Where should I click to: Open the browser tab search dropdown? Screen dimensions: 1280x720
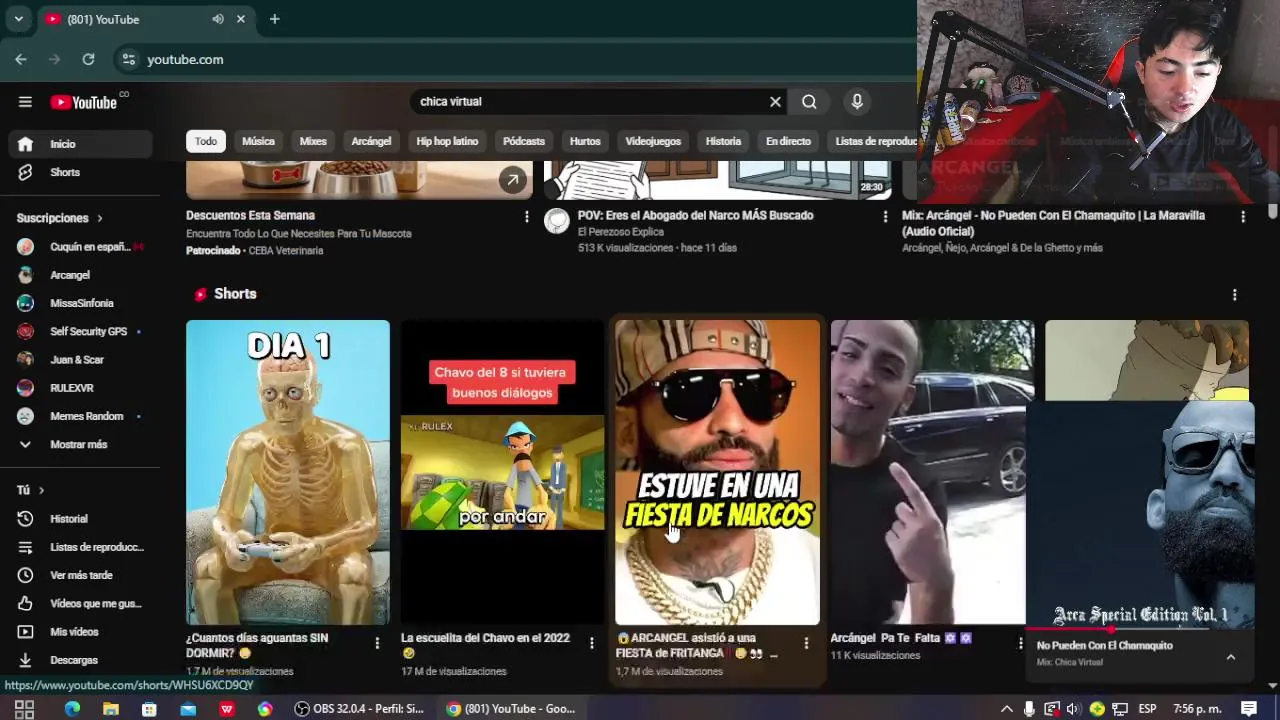[18, 19]
